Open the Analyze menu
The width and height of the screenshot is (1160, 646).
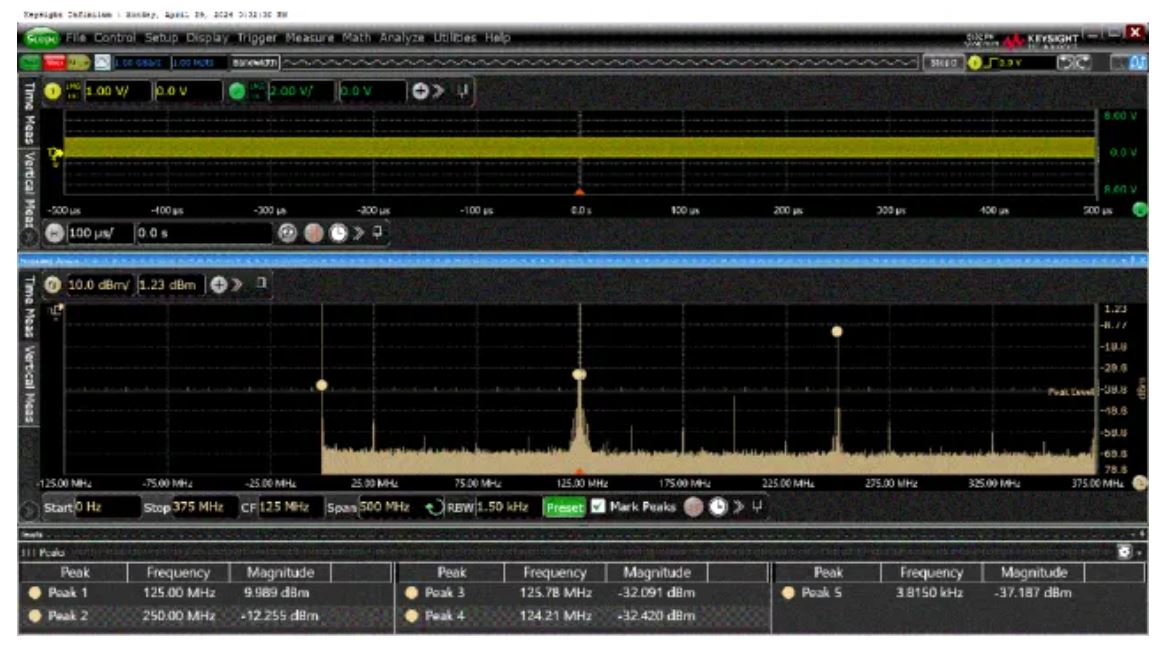(402, 37)
